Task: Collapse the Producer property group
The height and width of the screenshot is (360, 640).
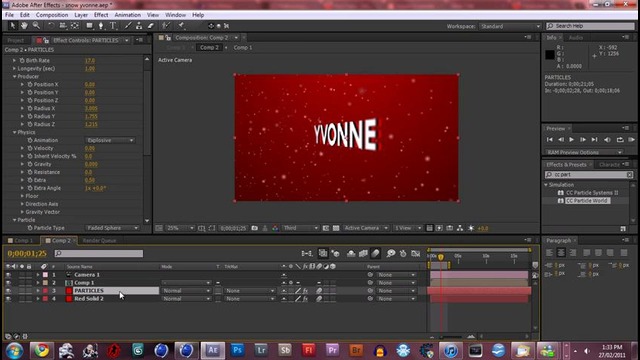Action: pyautogui.click(x=15, y=76)
